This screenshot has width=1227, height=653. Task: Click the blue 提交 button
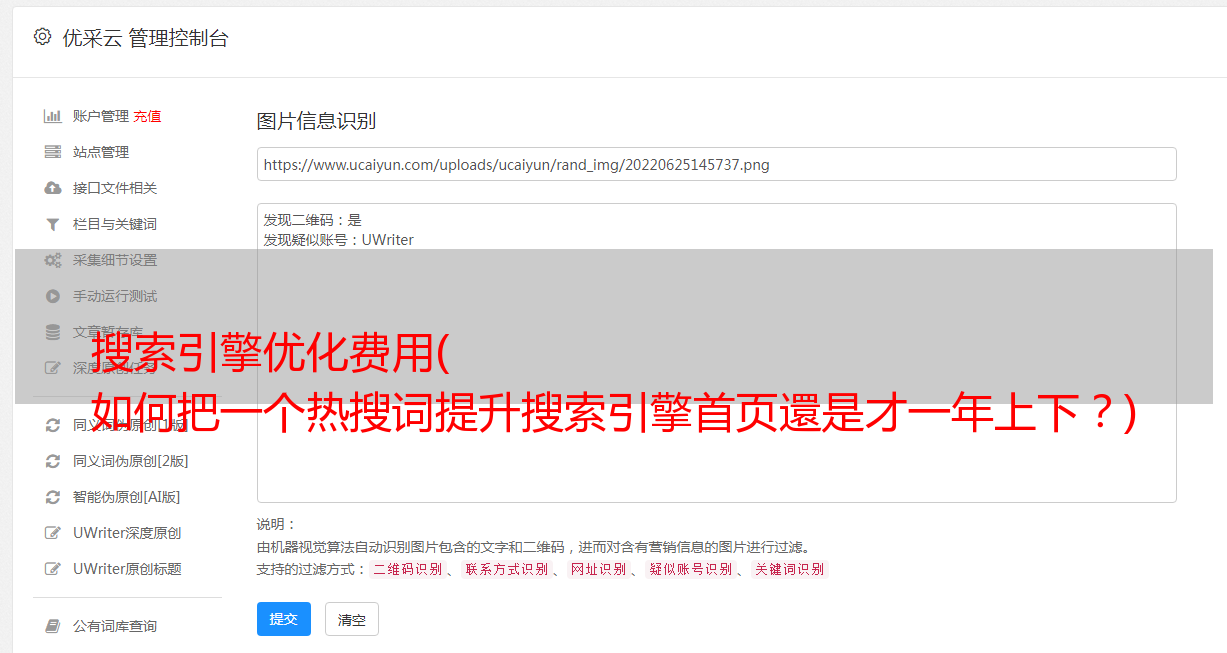pyautogui.click(x=284, y=619)
